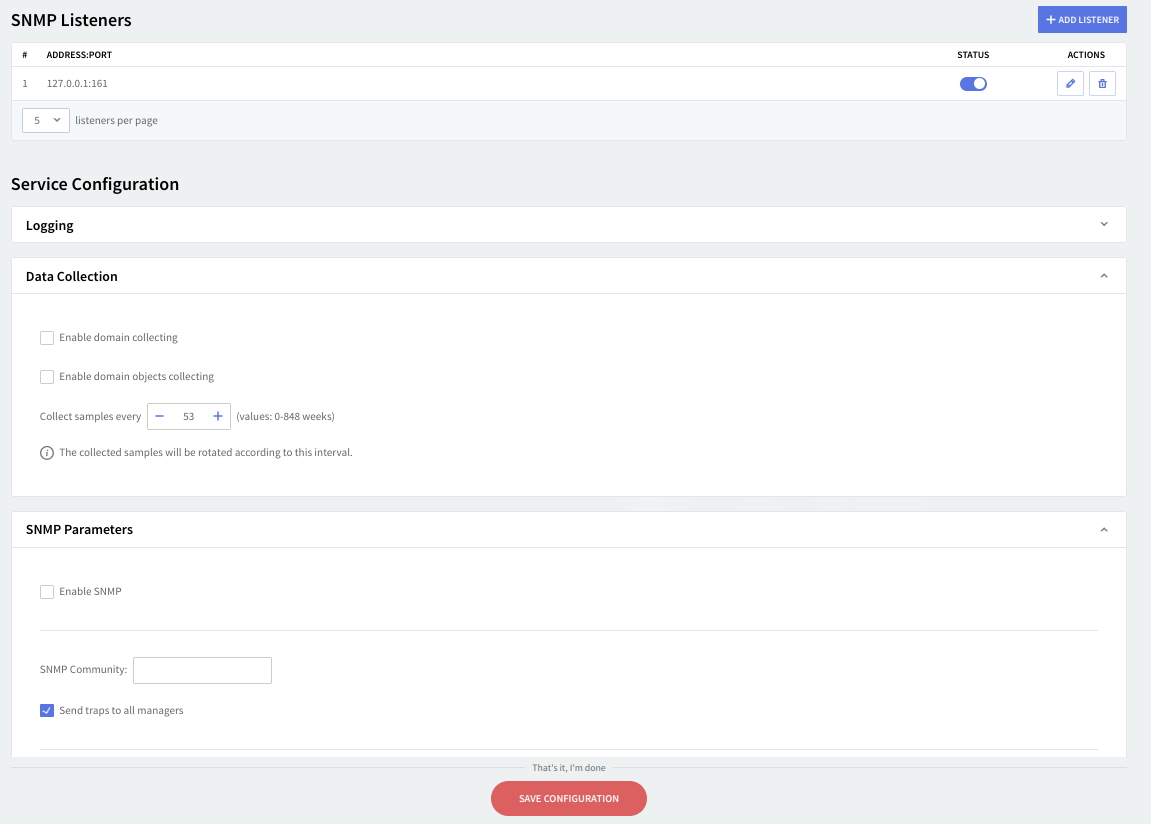Click the Logging section header title
This screenshot has width=1151, height=824.
50,225
